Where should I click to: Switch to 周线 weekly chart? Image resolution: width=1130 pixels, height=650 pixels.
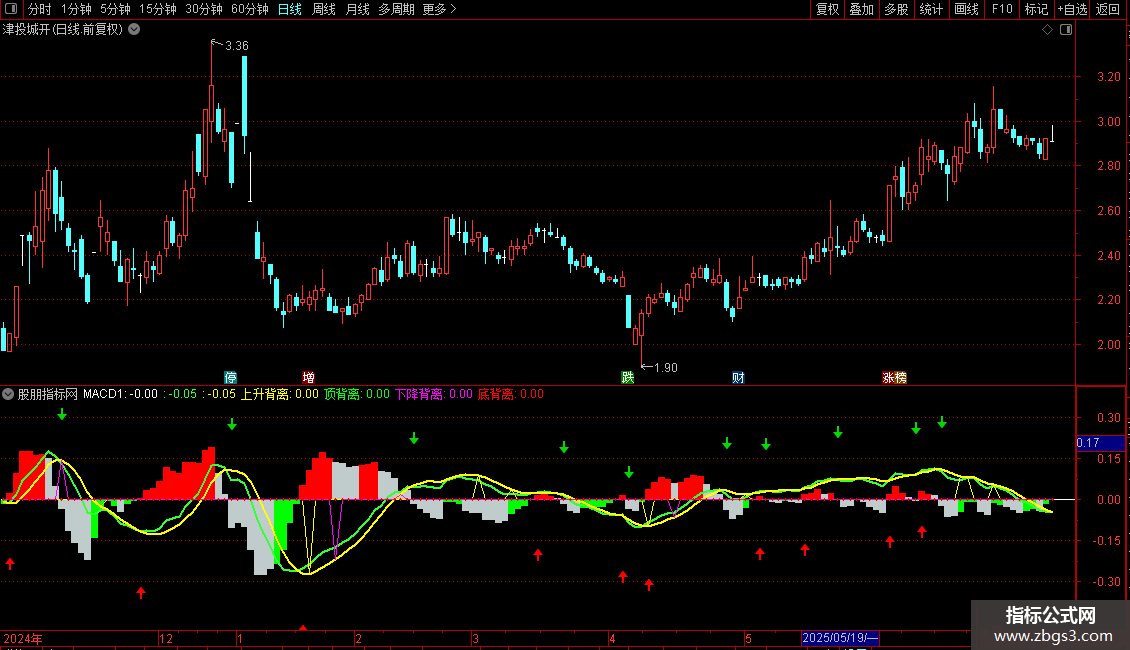tap(324, 9)
